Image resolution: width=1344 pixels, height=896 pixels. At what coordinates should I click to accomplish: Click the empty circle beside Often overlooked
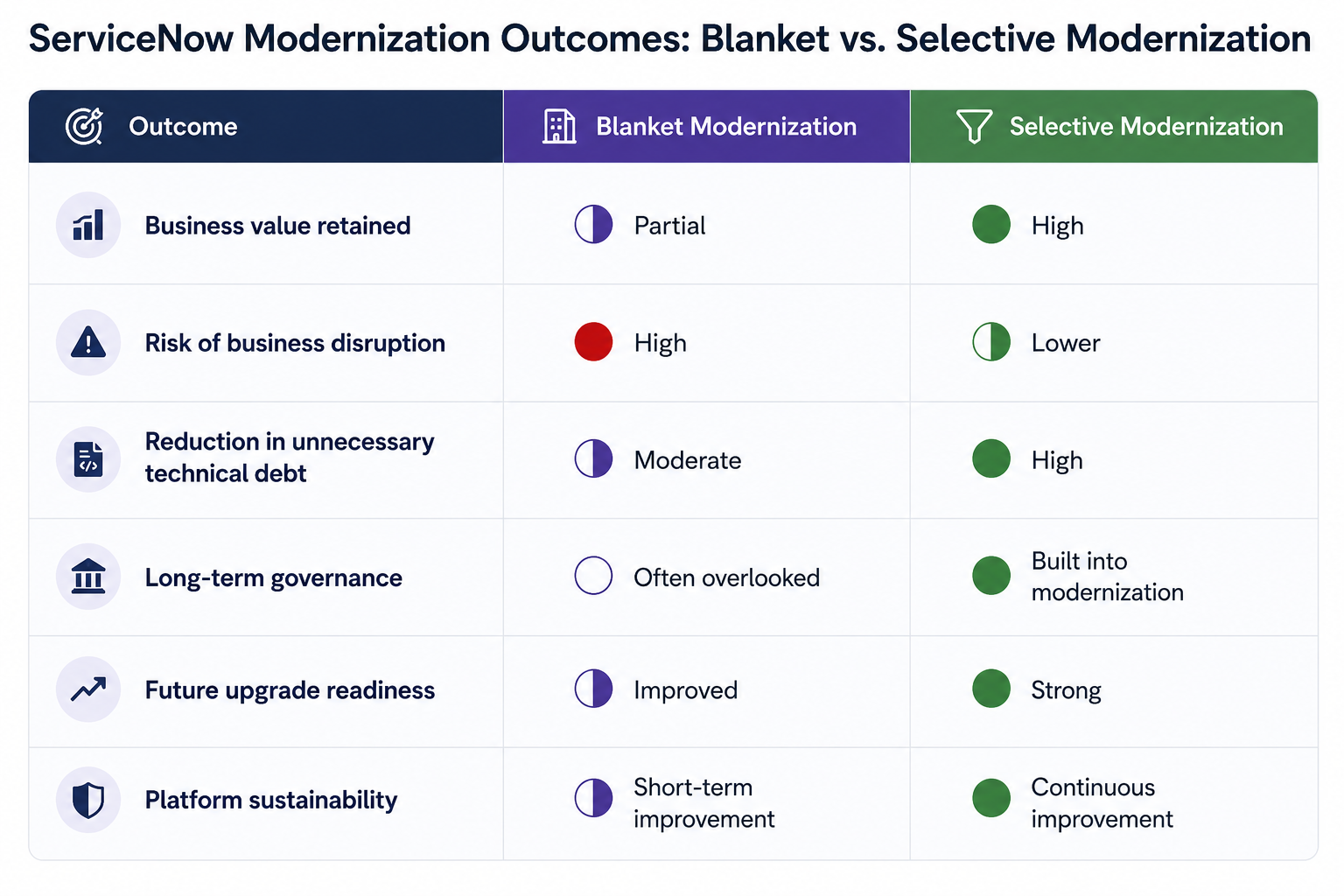pos(593,576)
